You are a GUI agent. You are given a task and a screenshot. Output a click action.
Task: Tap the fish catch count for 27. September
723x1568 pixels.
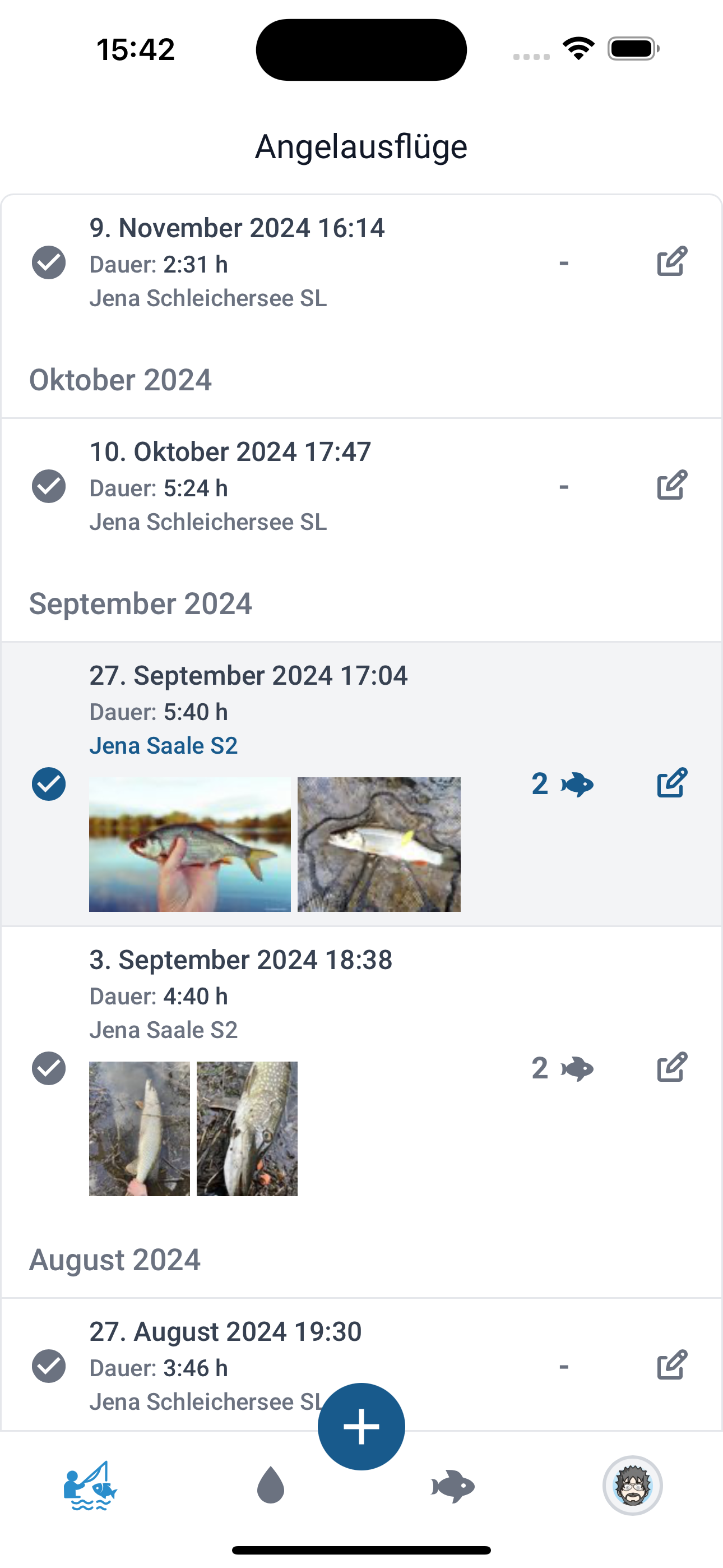[562, 784]
